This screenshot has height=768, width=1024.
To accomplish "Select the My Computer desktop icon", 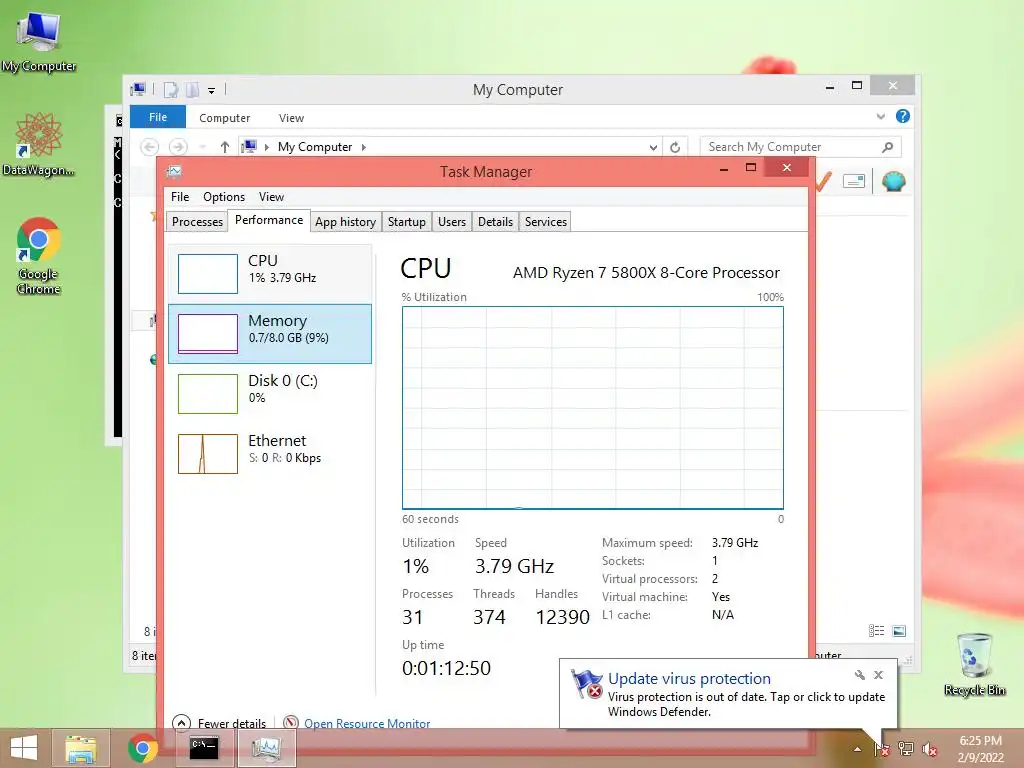I will [39, 41].
